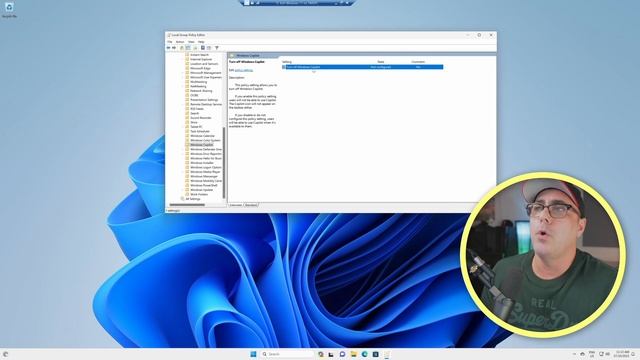Expand the Microsoft Management Console tree node

pyautogui.click(x=183, y=73)
